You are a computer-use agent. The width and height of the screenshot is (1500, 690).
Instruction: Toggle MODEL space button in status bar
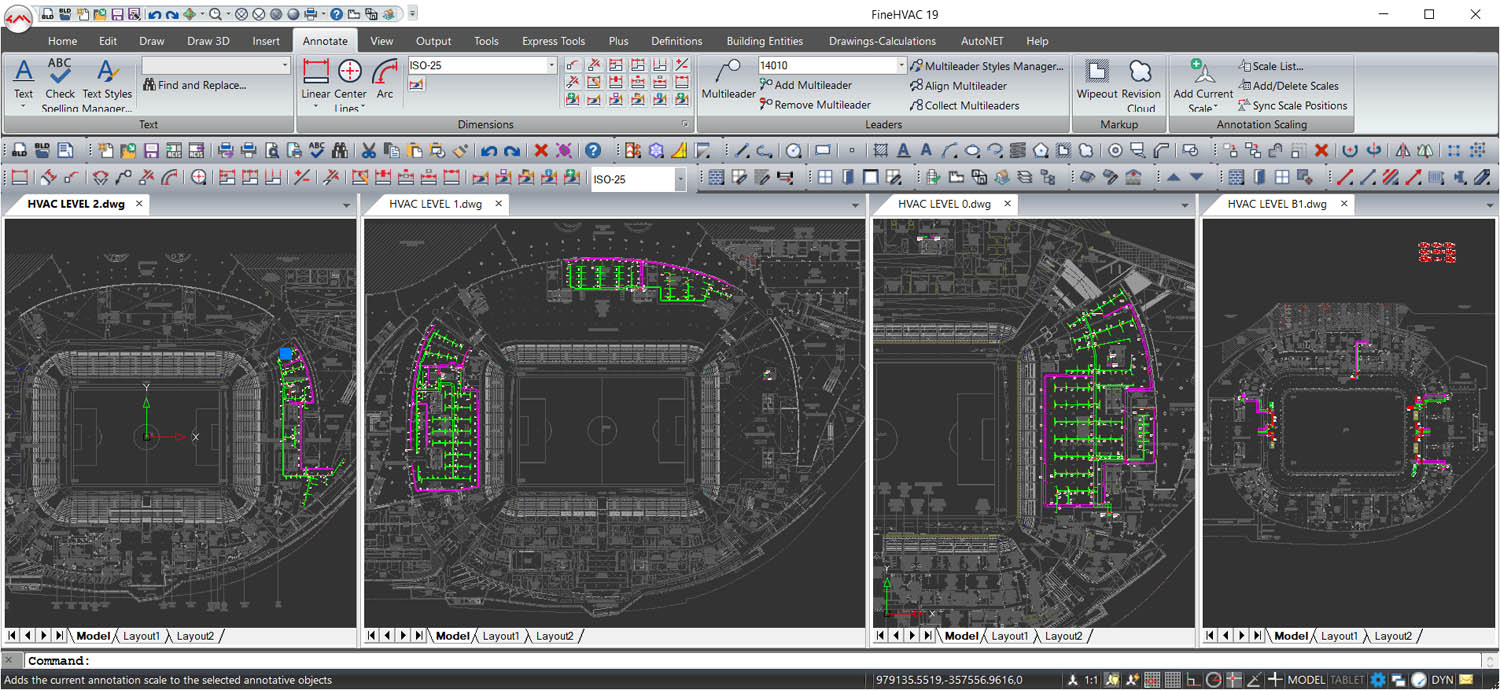[1306, 680]
